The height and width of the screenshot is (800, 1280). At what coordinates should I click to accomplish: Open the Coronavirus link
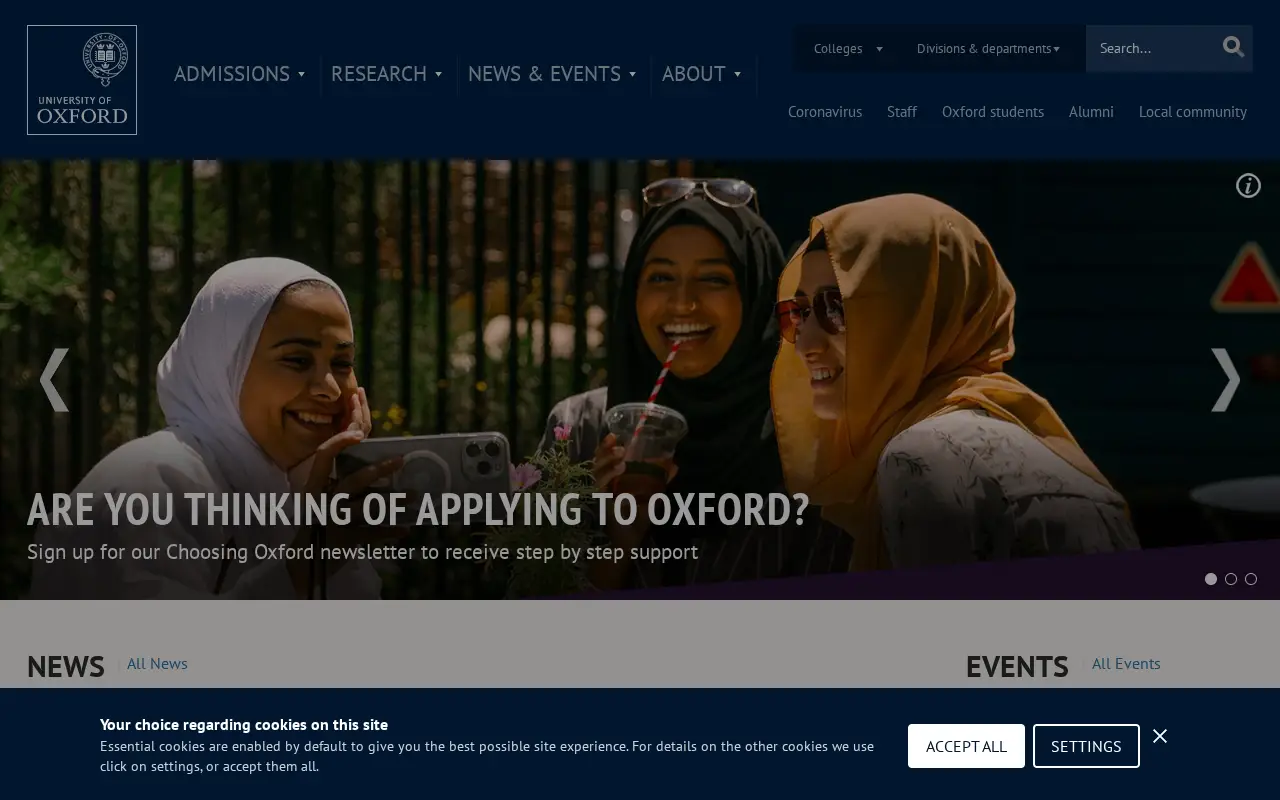825,112
